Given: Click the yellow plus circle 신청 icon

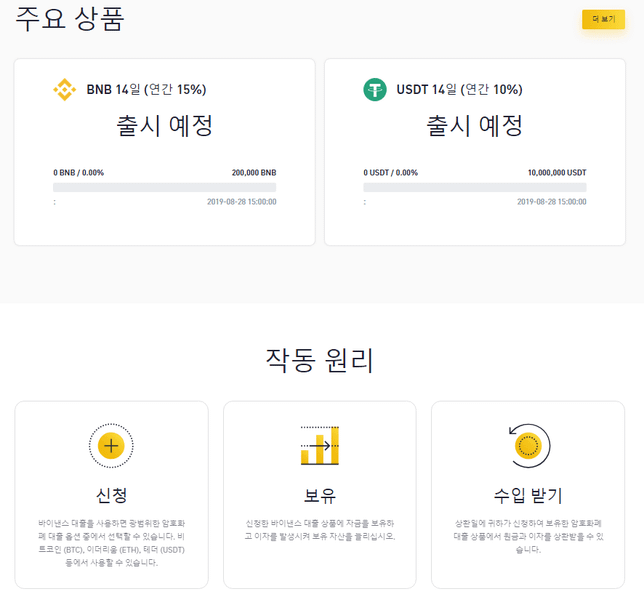Looking at the screenshot, I should pos(111,446).
